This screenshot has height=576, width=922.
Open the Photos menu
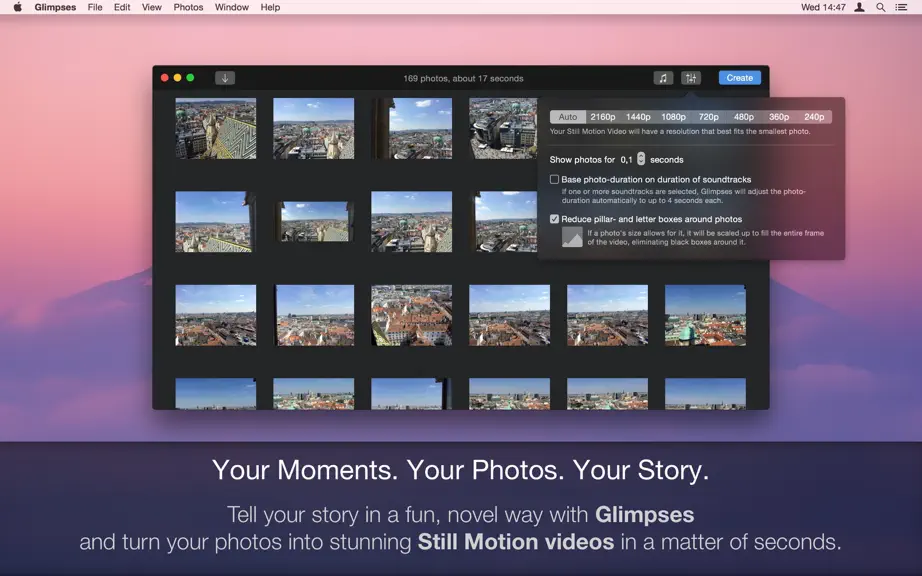point(188,7)
